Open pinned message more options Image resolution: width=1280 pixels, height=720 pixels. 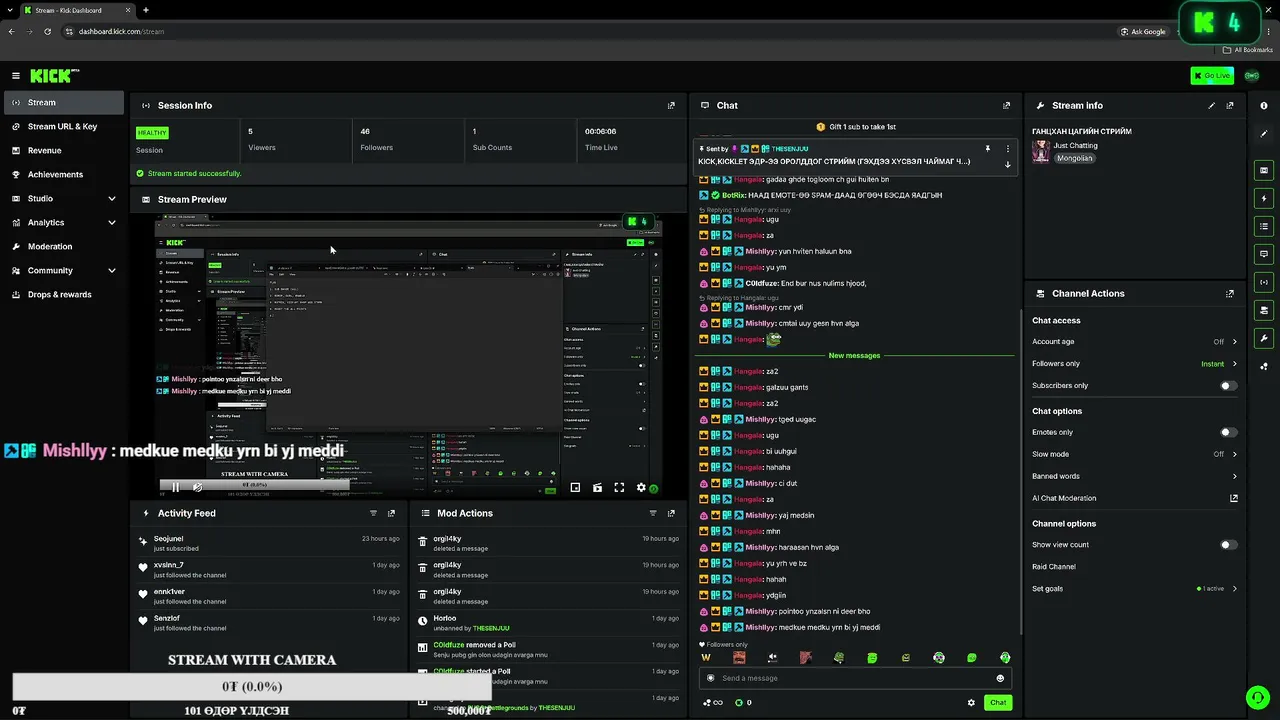[1007, 149]
